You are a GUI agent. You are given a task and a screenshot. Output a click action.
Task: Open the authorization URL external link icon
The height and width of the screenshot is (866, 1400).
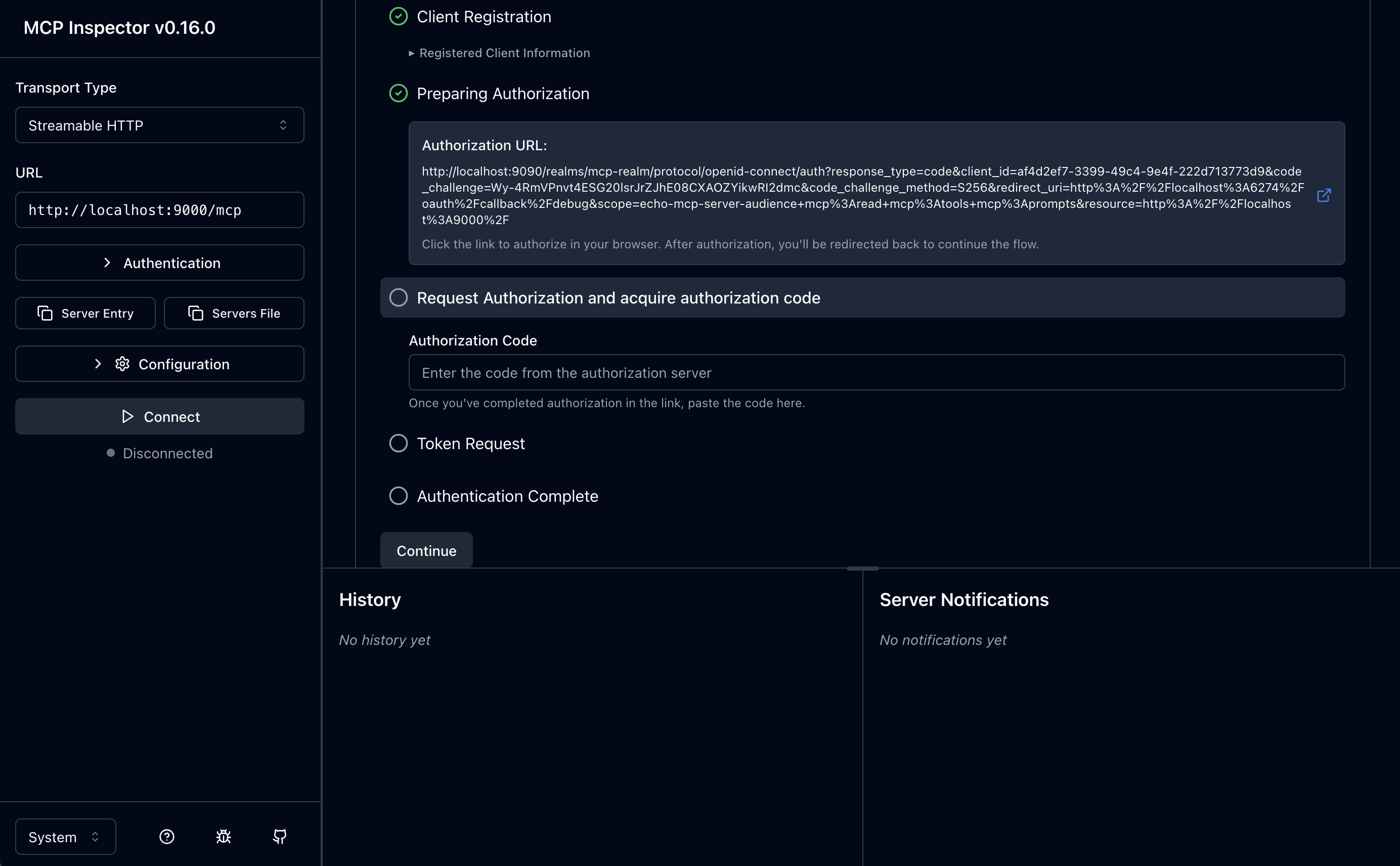point(1323,195)
